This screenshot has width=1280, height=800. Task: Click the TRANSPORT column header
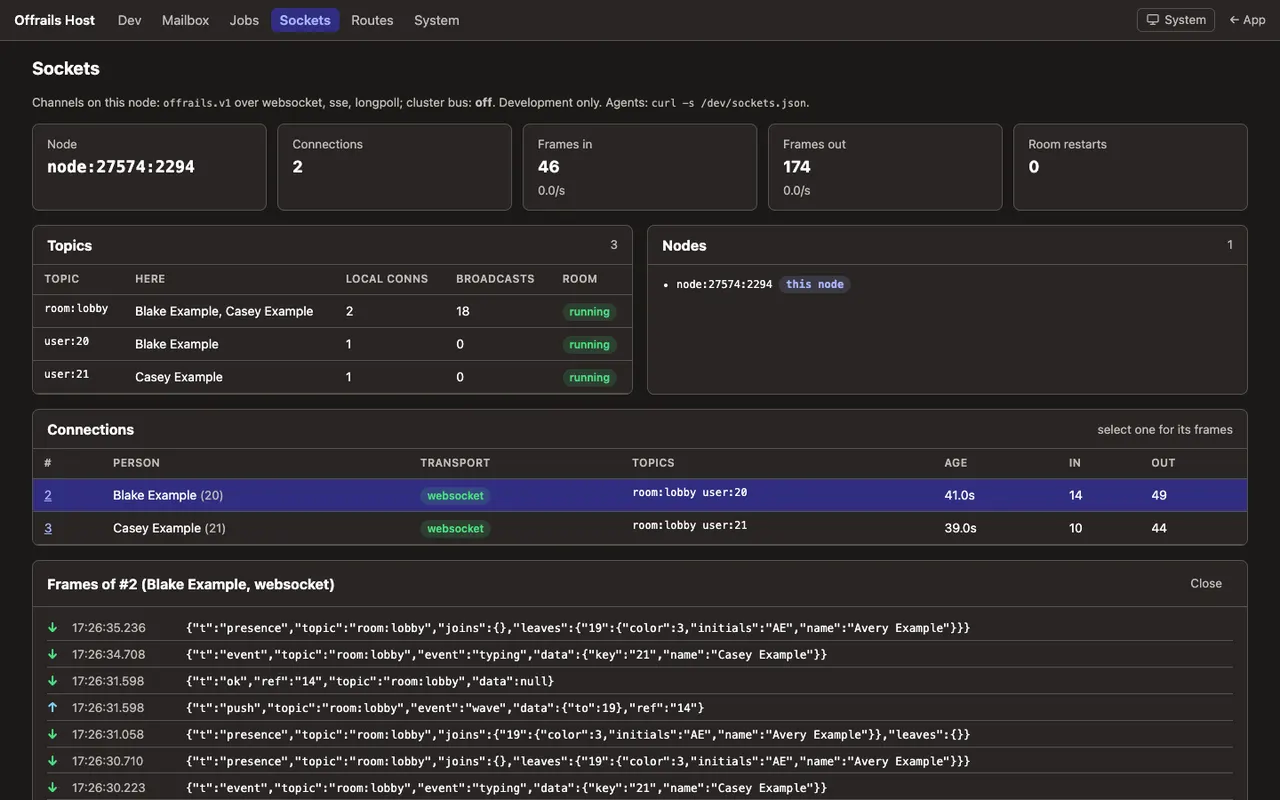455,463
